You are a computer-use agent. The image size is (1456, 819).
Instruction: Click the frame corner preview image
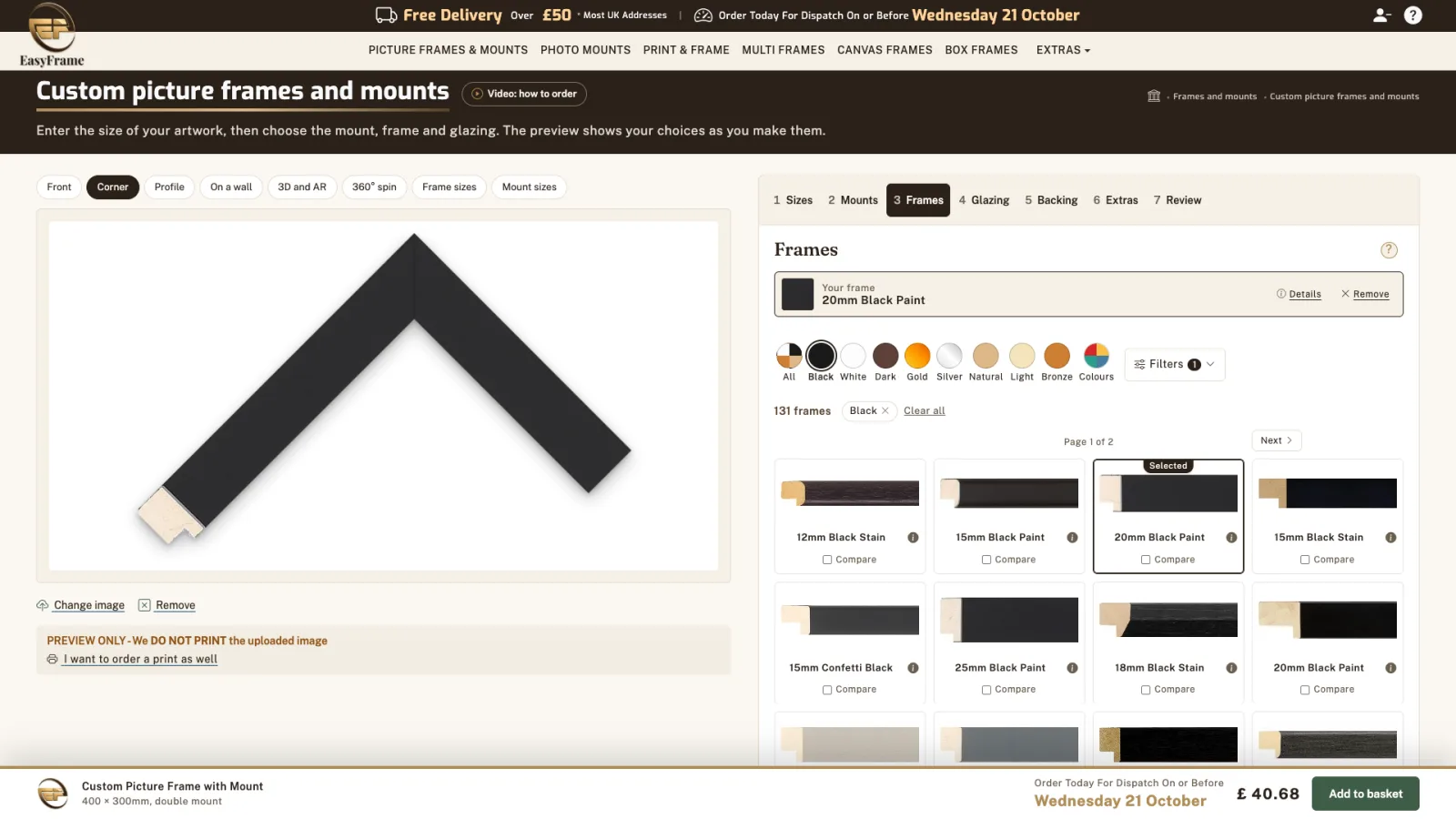coord(383,396)
